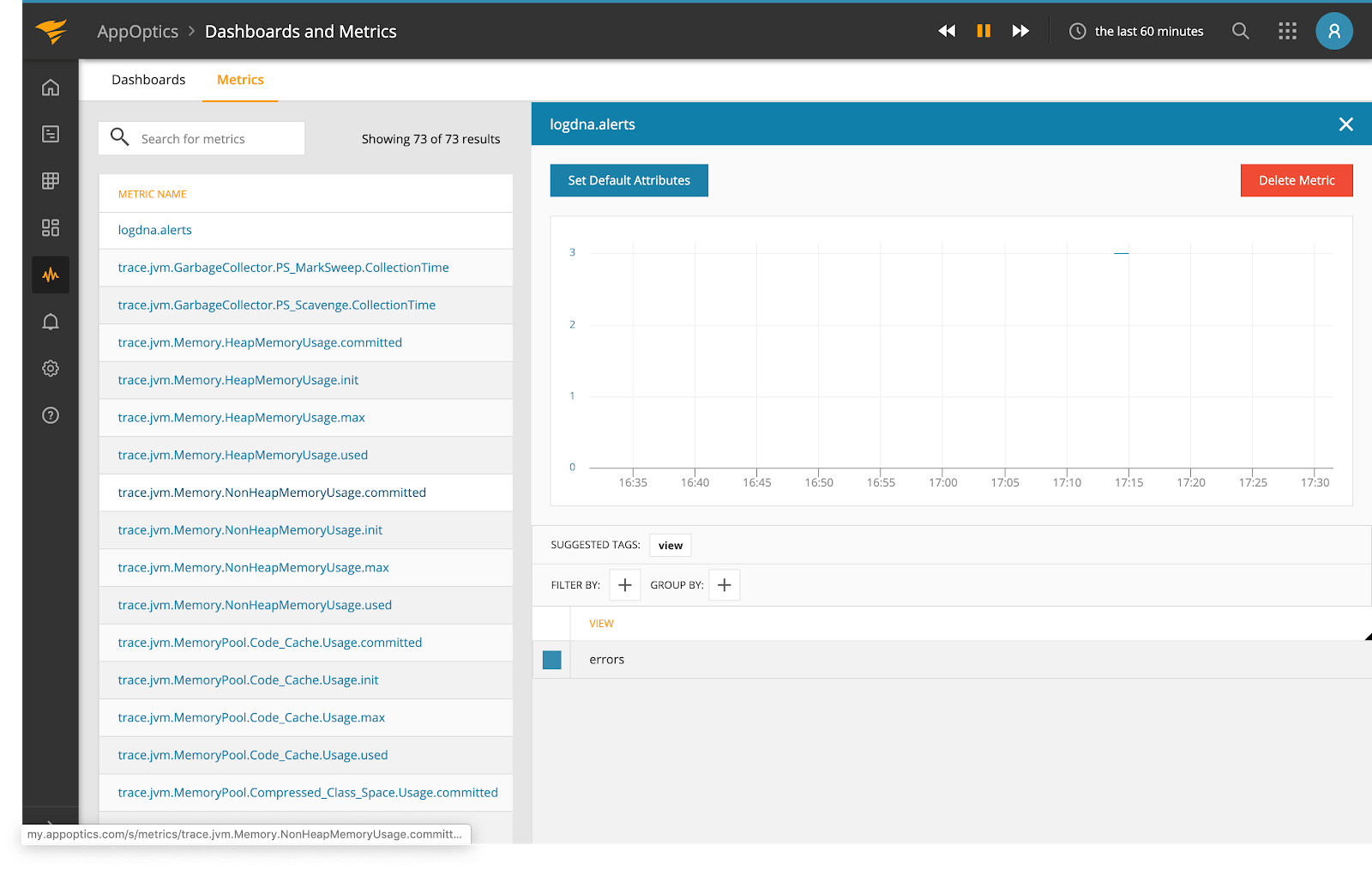The image size is (1372, 870).
Task: Open NonHeapMemoryUsage.committed metric
Action: point(272,492)
